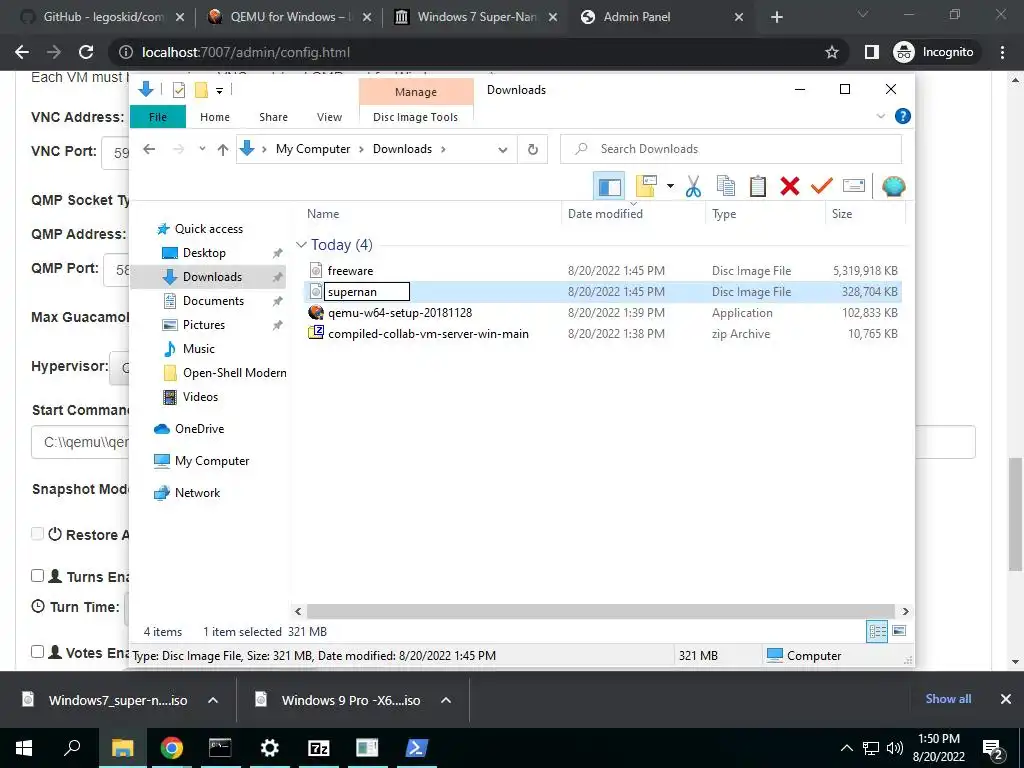The width and height of the screenshot is (1024, 768).
Task: Click the Cut scissors icon in Explorer toolbar
Action: [693, 186]
